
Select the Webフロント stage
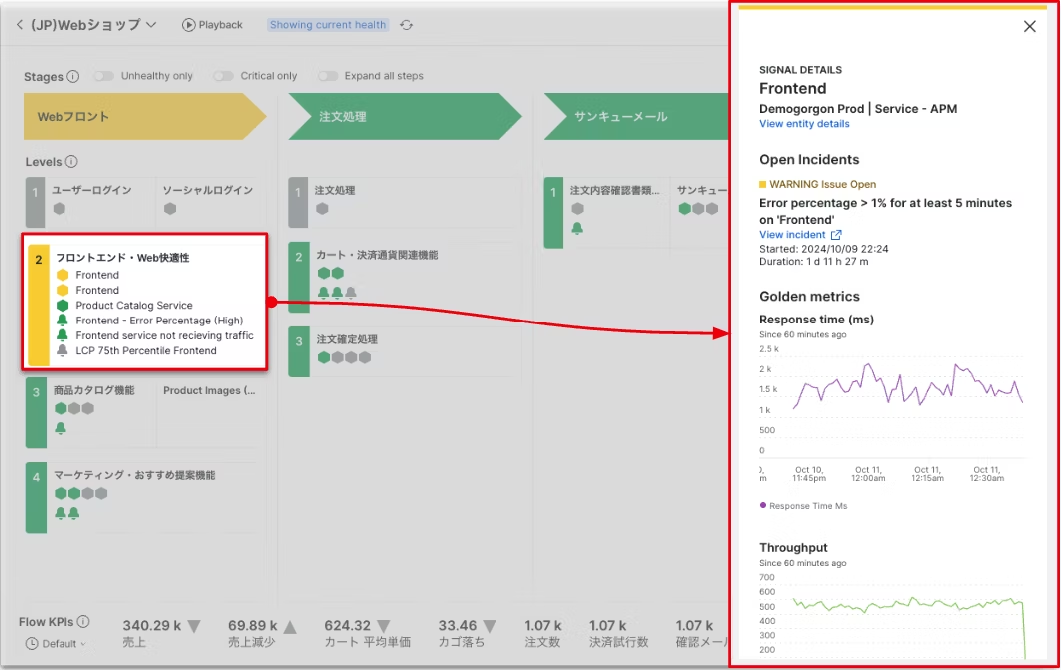coord(145,116)
